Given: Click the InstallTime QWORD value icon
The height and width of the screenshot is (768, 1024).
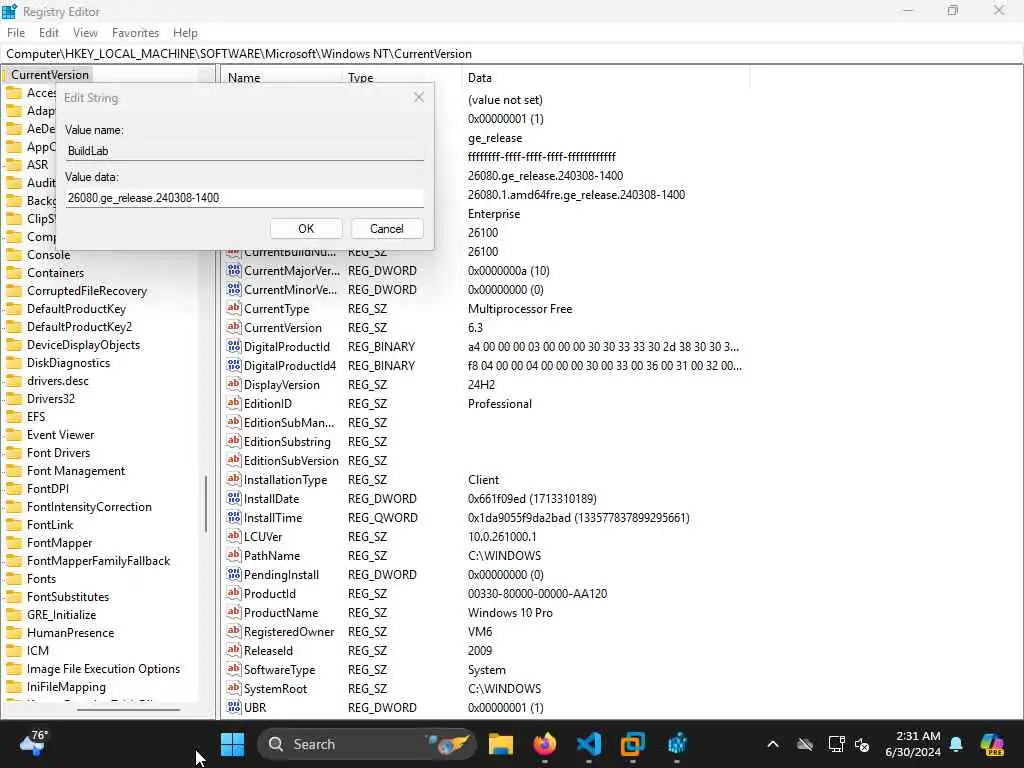Looking at the screenshot, I should [234, 517].
